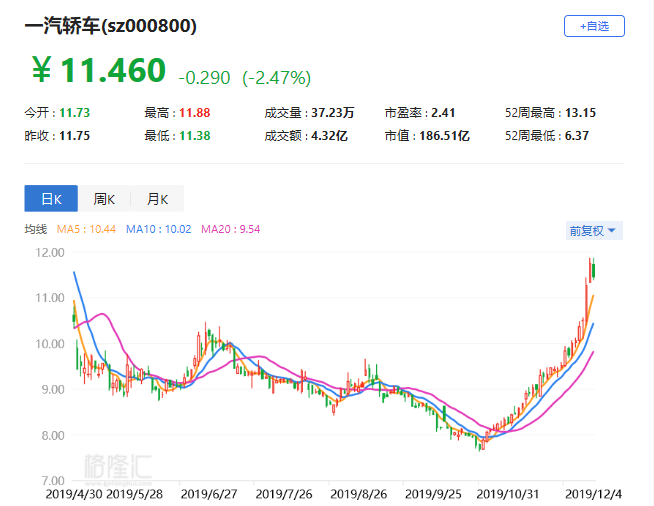Click the current price ¥ 11.460
This screenshot has height=506, width=654.
click(99, 70)
